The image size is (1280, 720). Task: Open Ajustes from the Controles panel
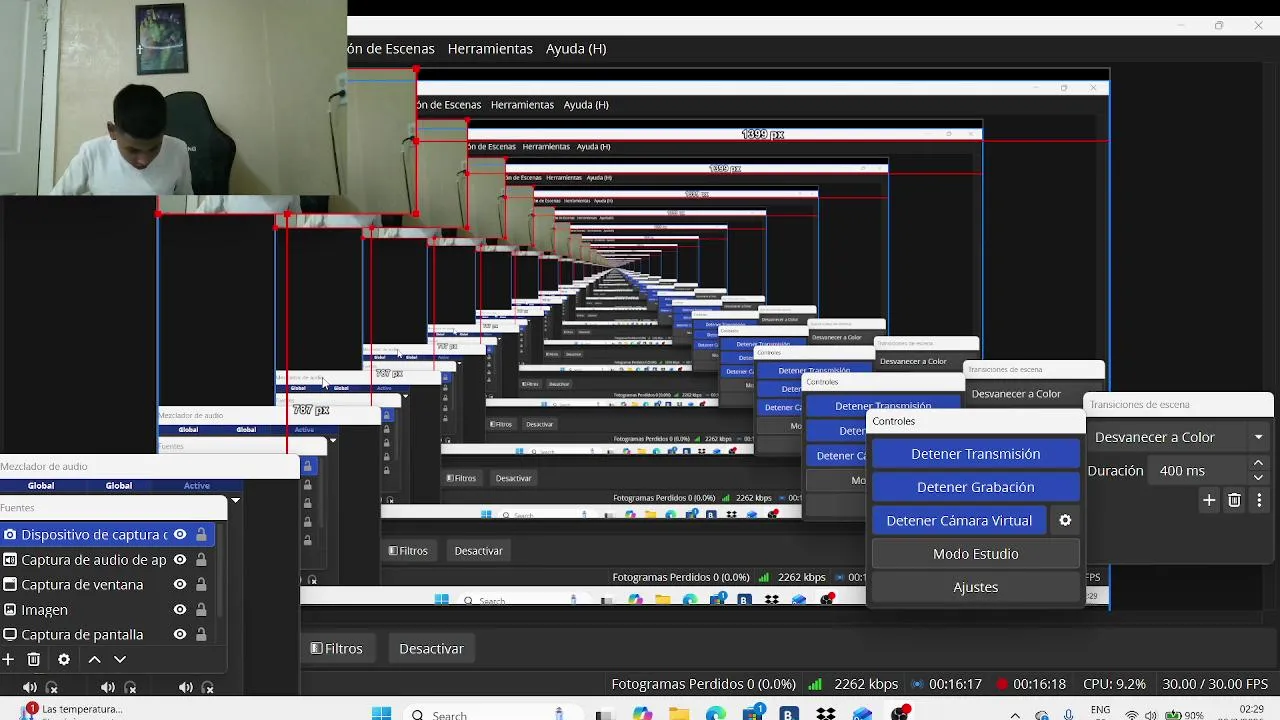tap(976, 587)
